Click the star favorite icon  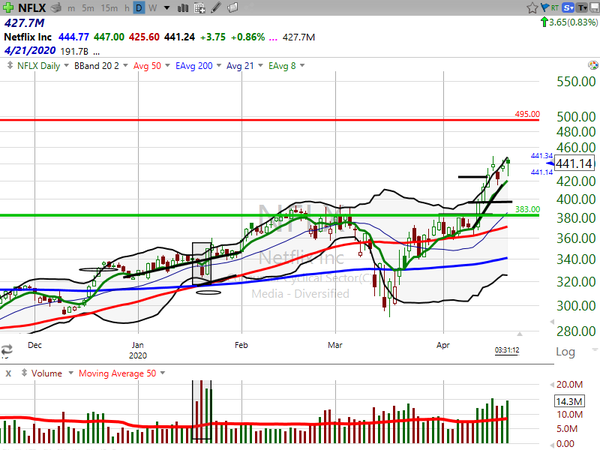click(x=532, y=8)
